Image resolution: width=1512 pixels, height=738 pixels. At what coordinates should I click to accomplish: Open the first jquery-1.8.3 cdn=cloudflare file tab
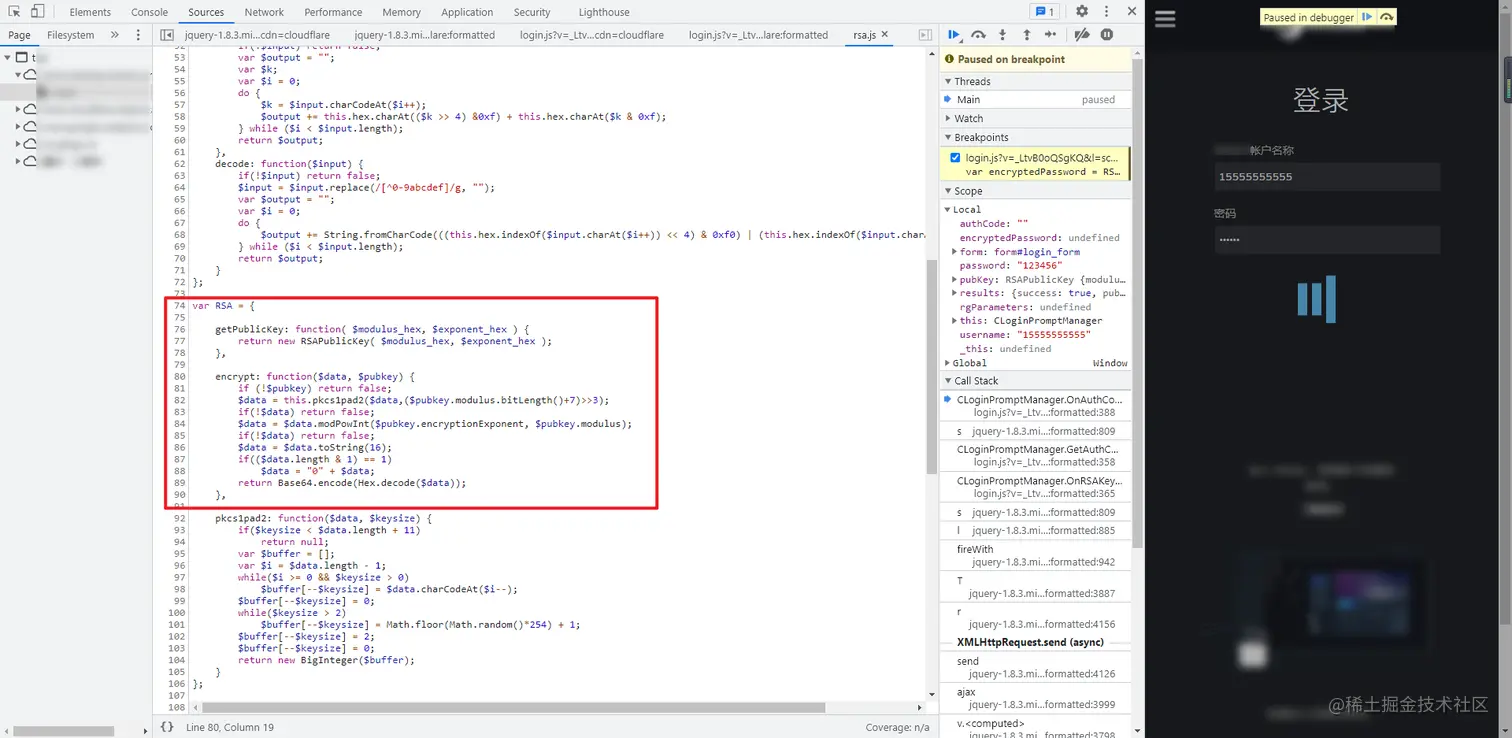pos(258,35)
